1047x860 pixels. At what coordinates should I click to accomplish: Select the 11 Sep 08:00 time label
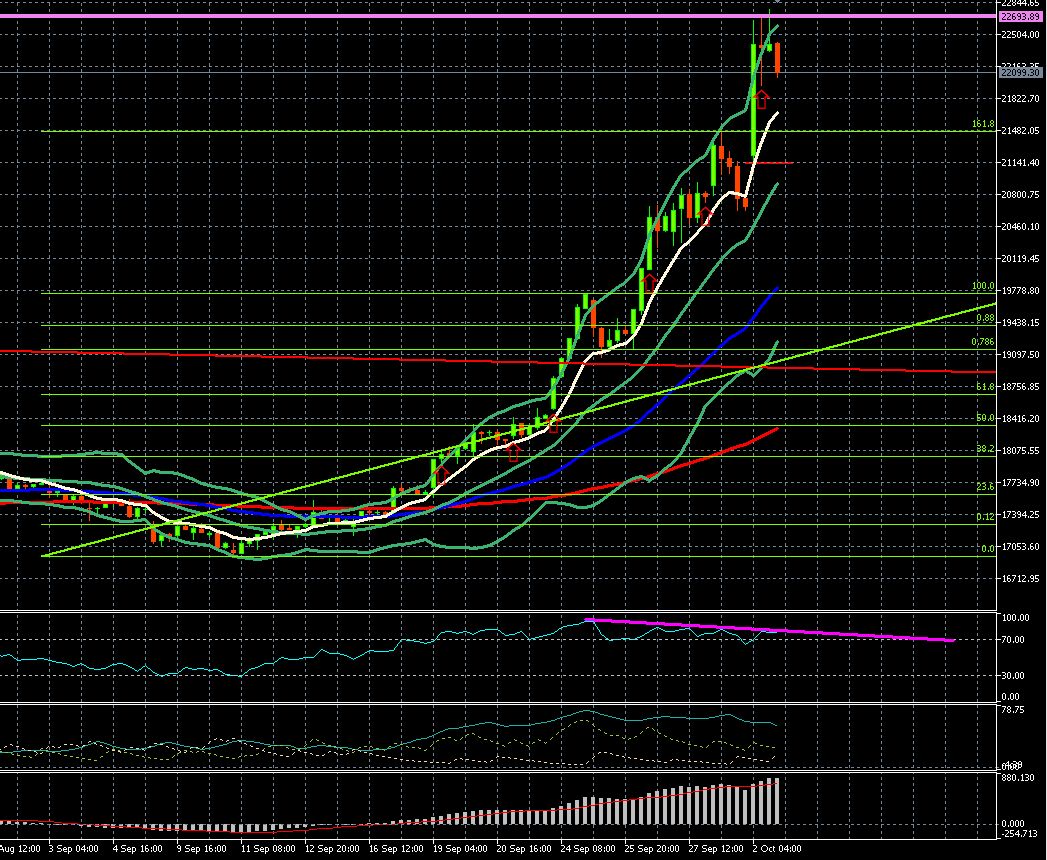pos(268,849)
